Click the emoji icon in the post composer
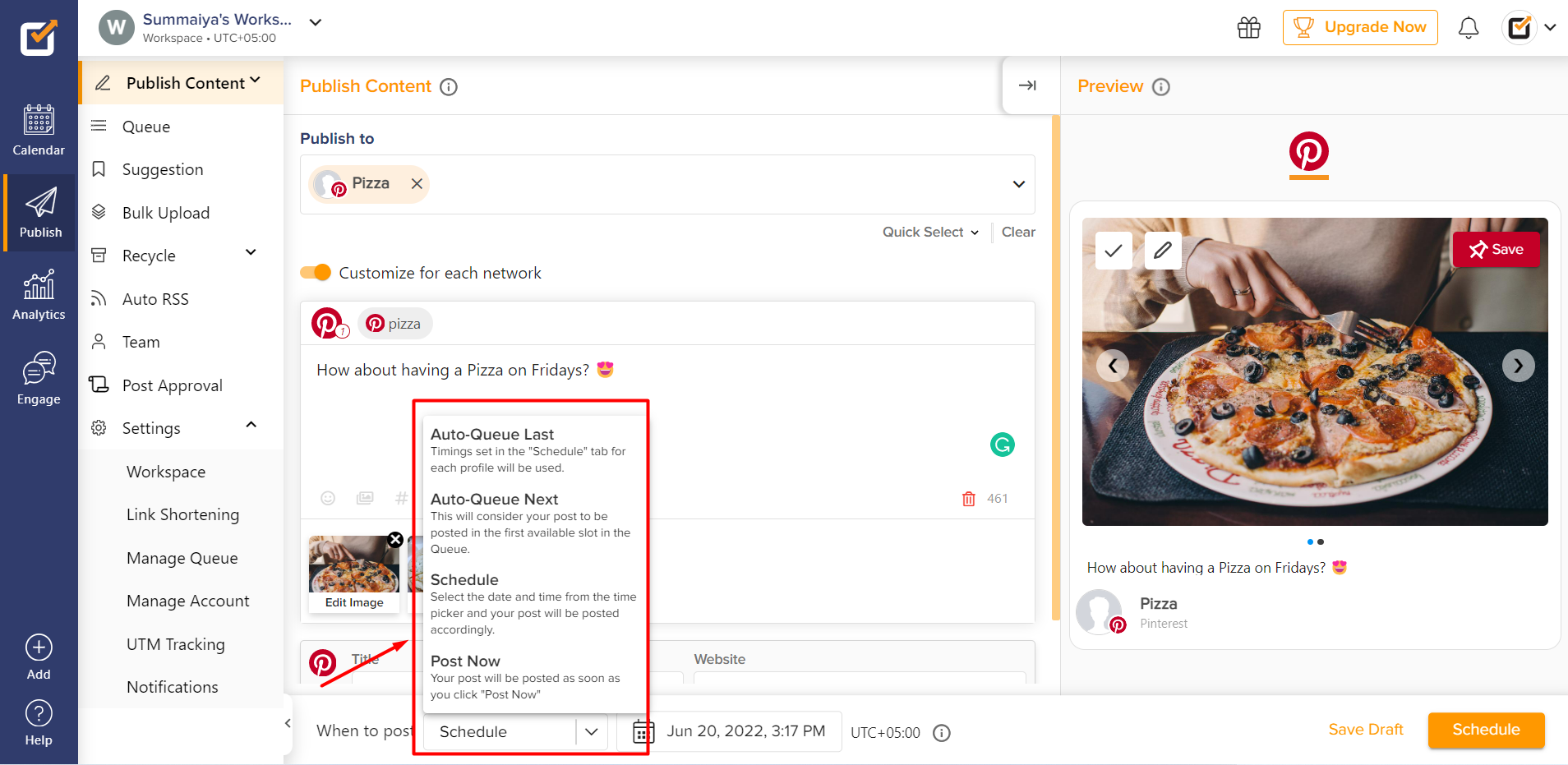The width and height of the screenshot is (1568, 765). 328,498
